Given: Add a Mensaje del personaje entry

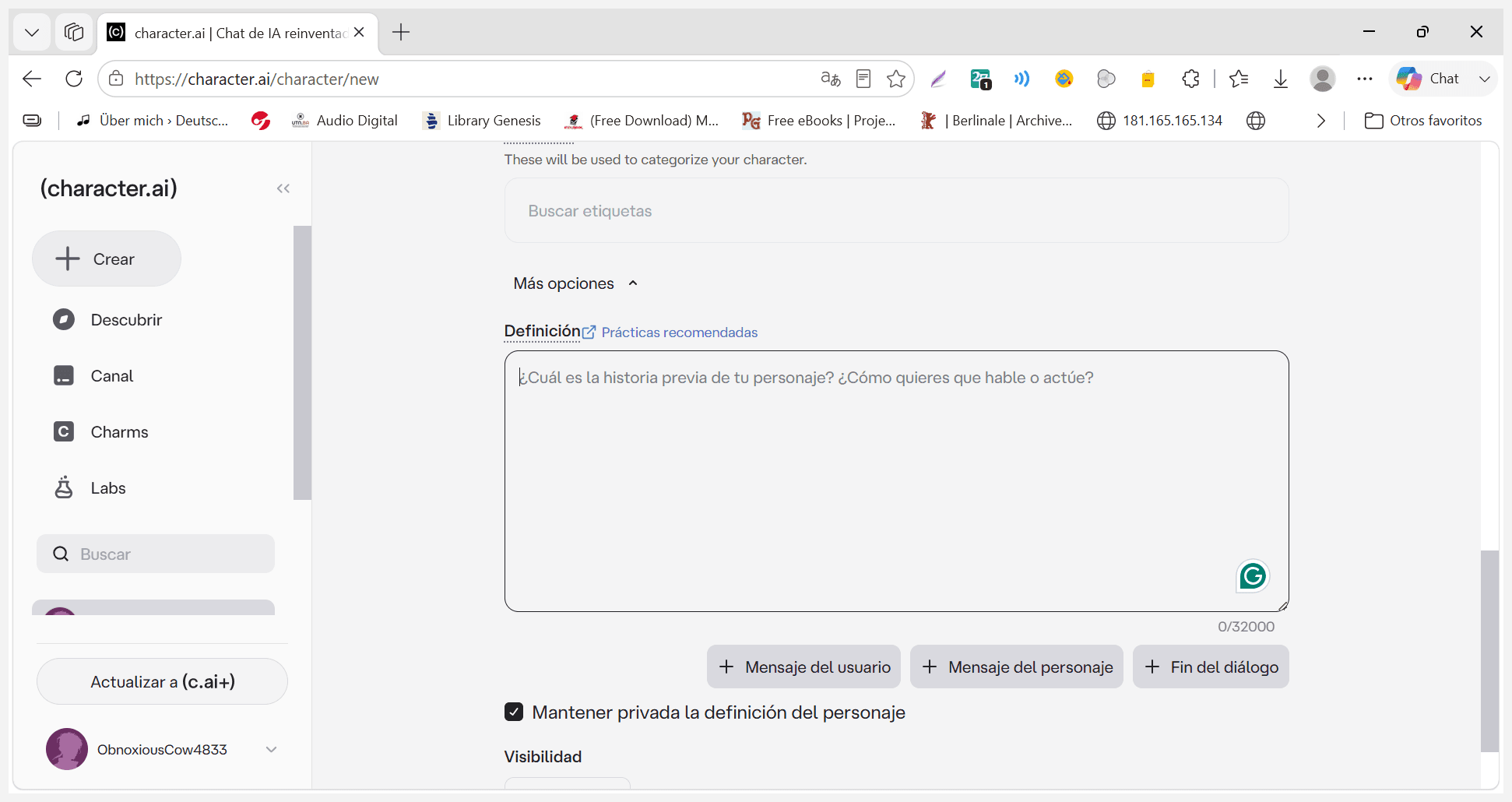Looking at the screenshot, I should 1016,667.
